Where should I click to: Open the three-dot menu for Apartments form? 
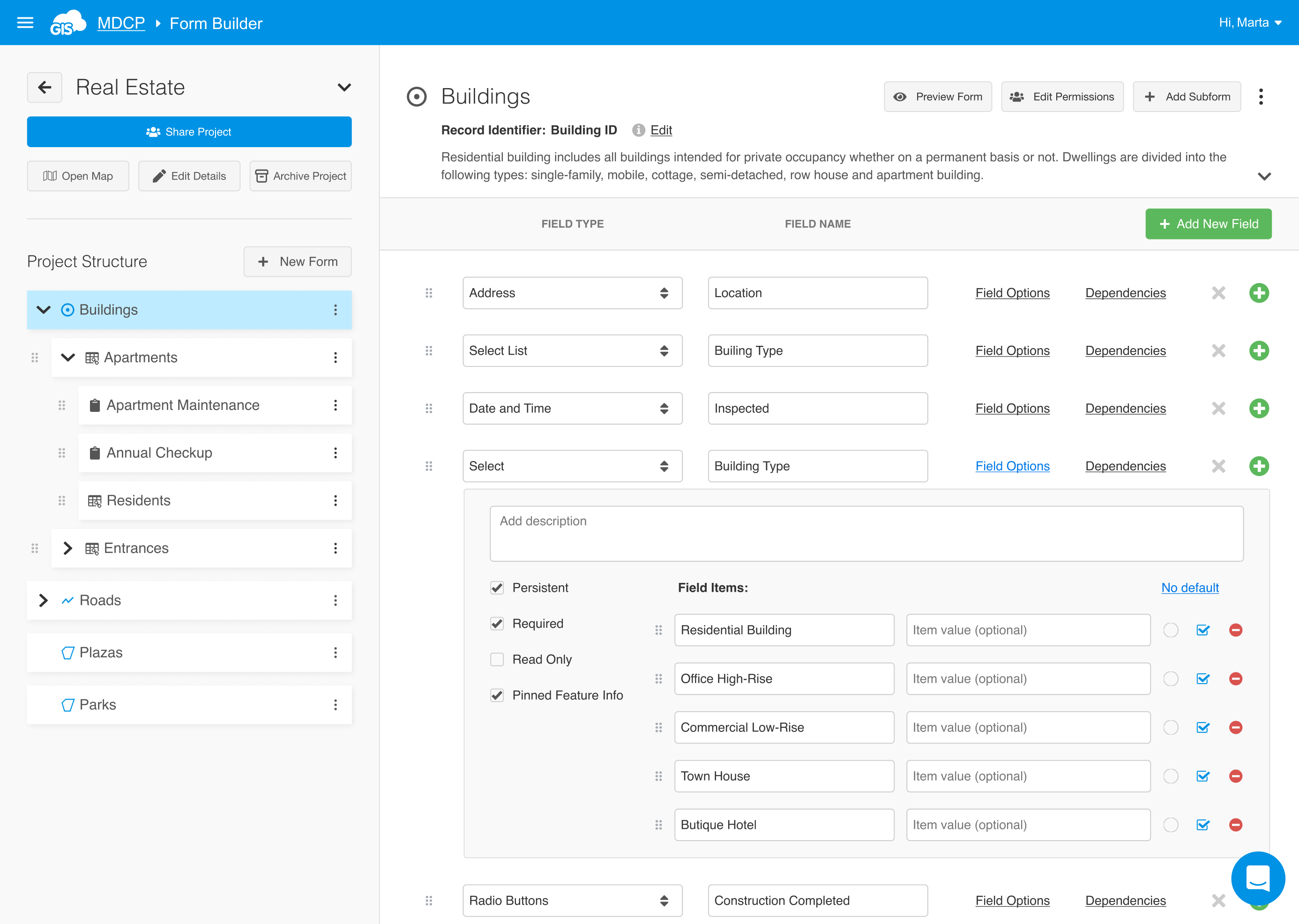click(x=336, y=358)
